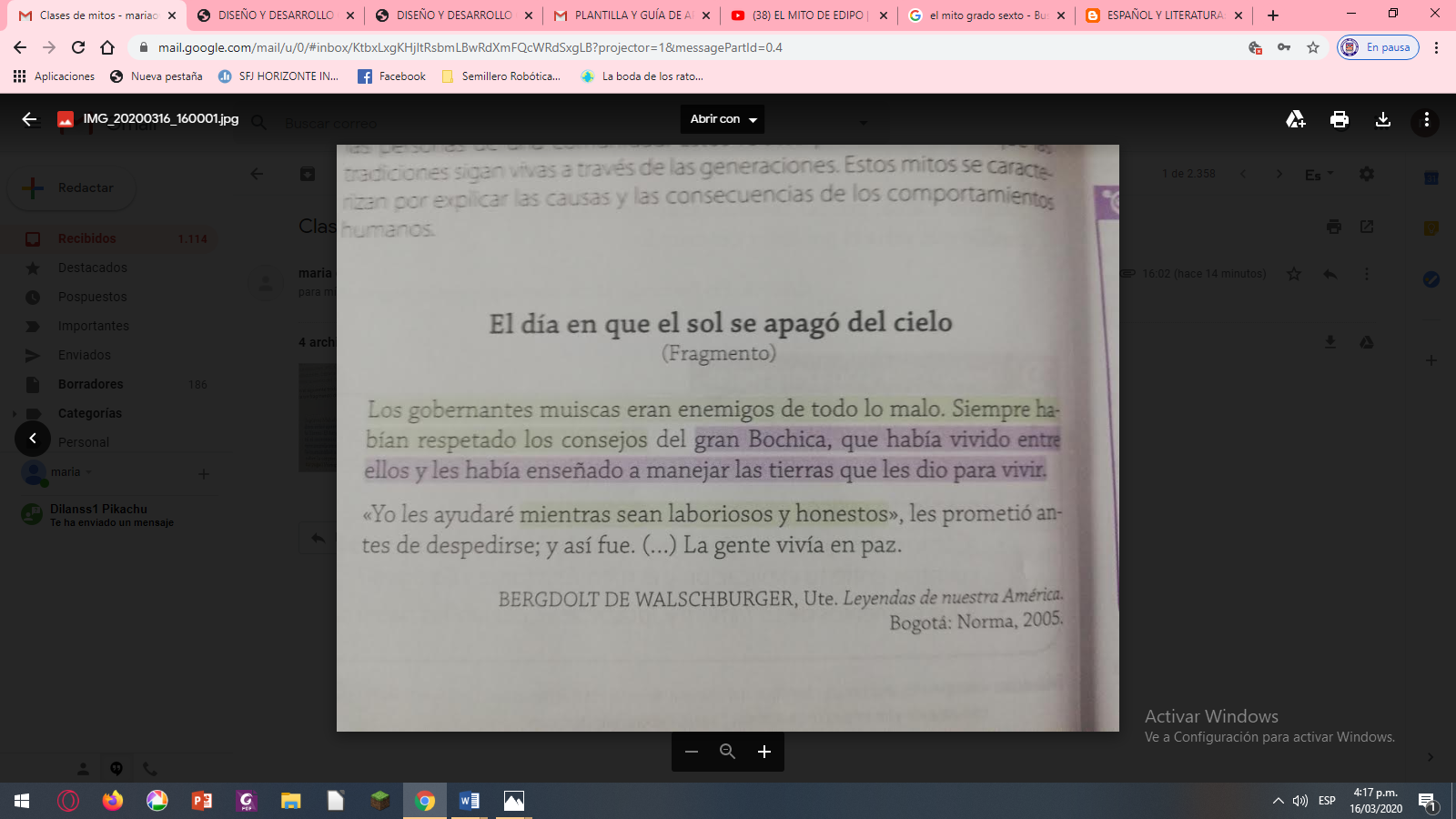Launch Opera from the taskbar
This screenshot has width=1456, height=819.
point(68,801)
